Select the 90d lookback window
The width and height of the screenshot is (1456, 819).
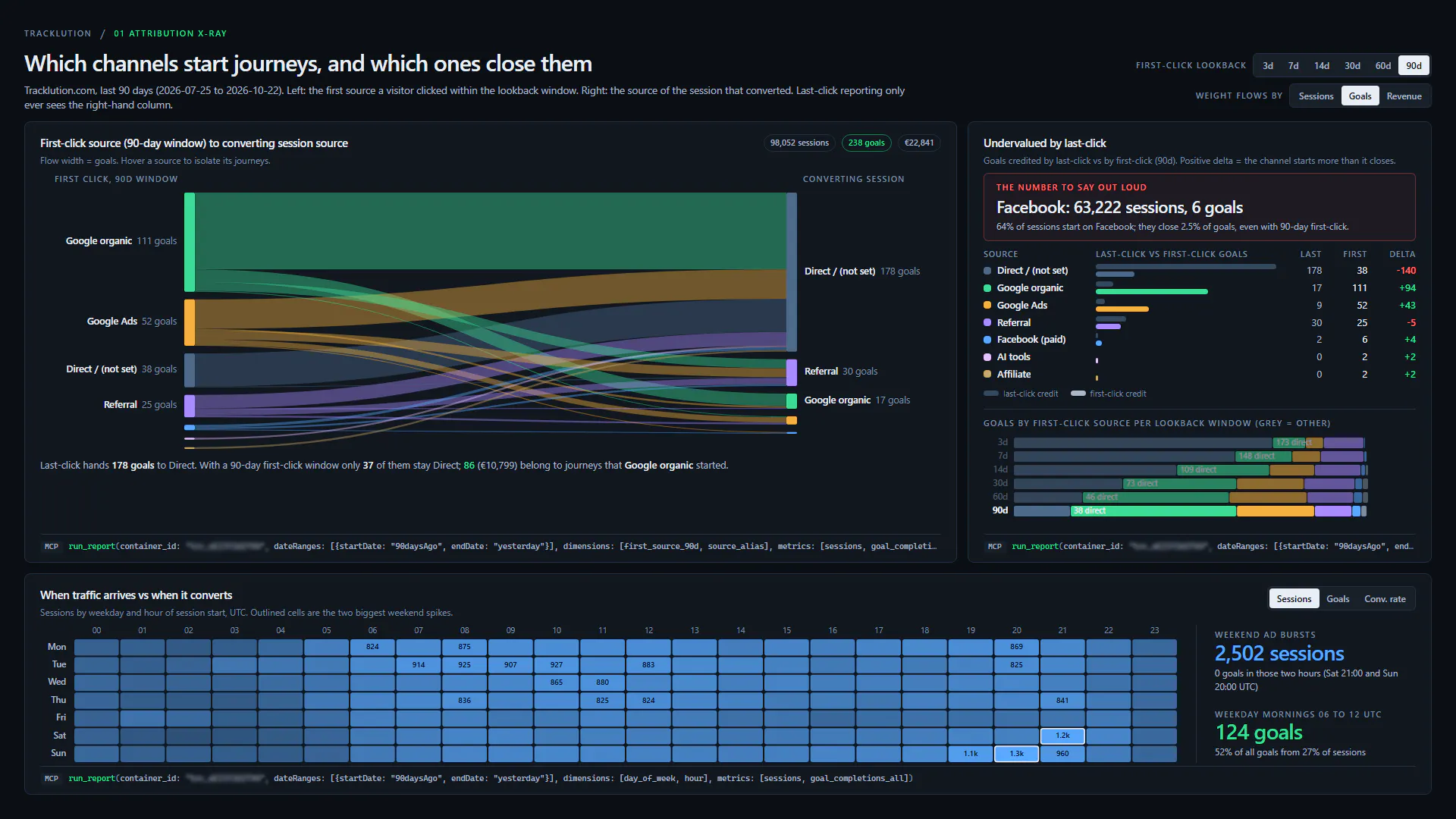1414,66
